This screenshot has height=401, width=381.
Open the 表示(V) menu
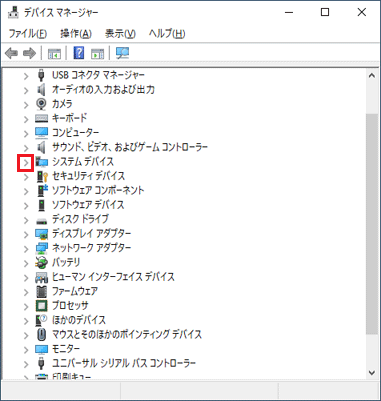pyautogui.click(x=120, y=33)
